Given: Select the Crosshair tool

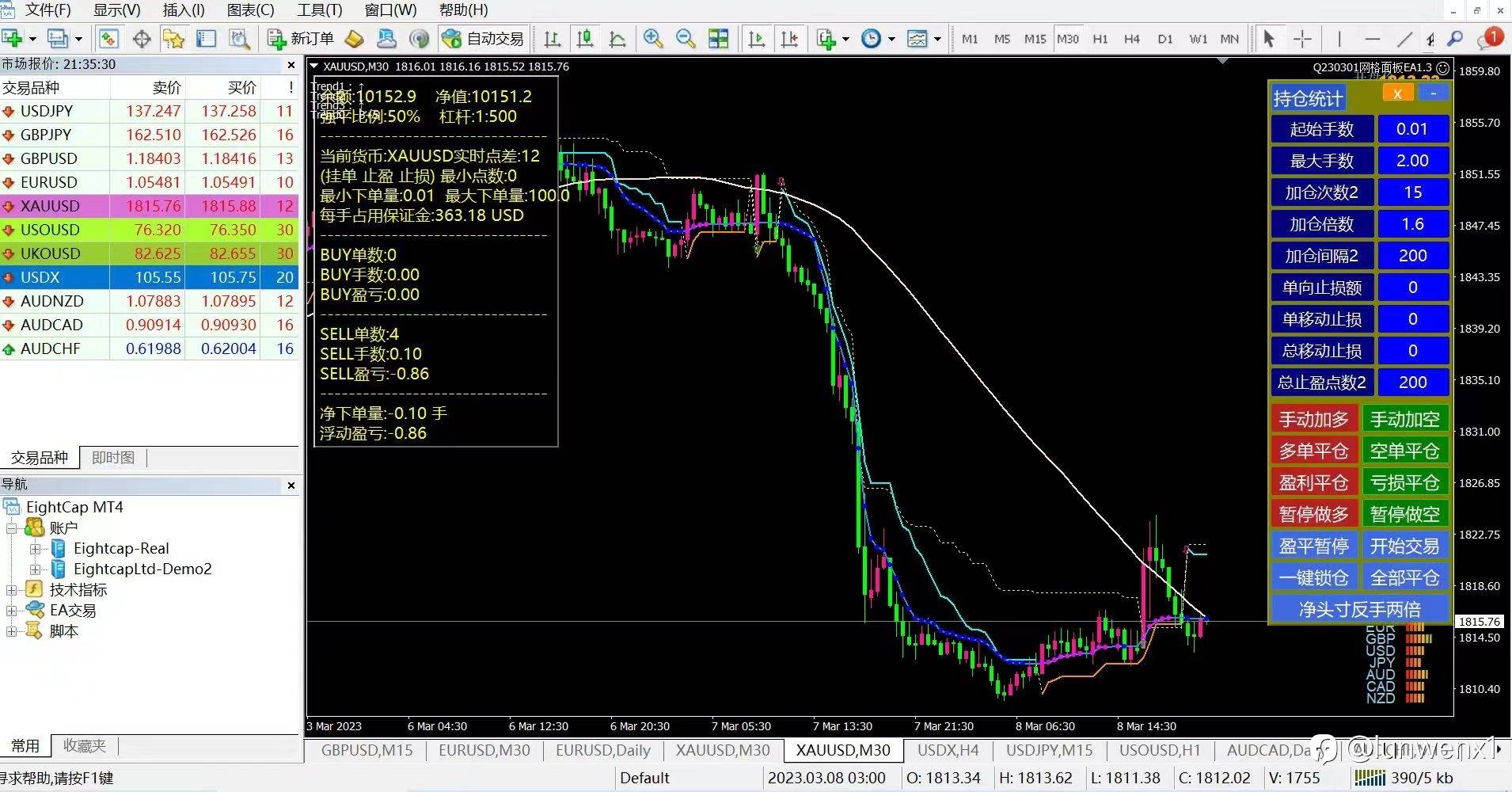Looking at the screenshot, I should tap(1302, 38).
